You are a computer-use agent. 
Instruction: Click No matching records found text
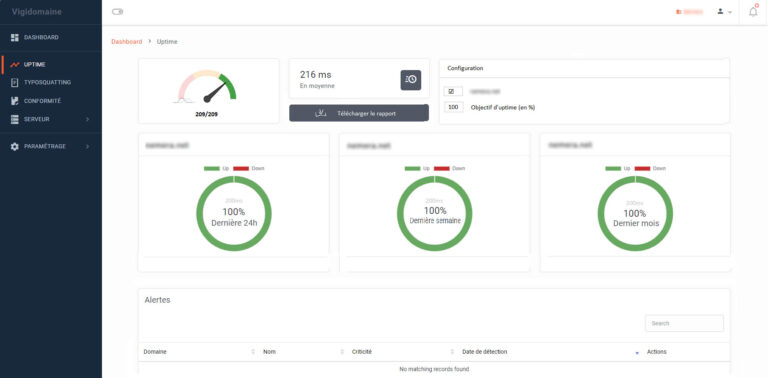[x=434, y=369]
